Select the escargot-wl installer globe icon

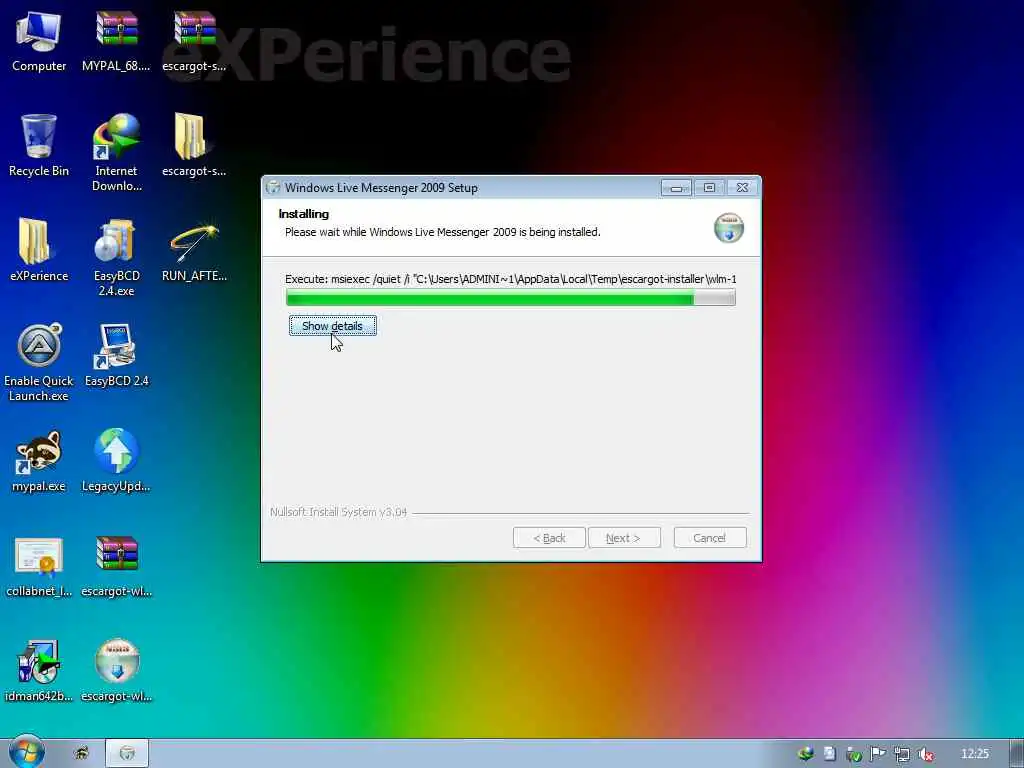pyautogui.click(x=116, y=670)
